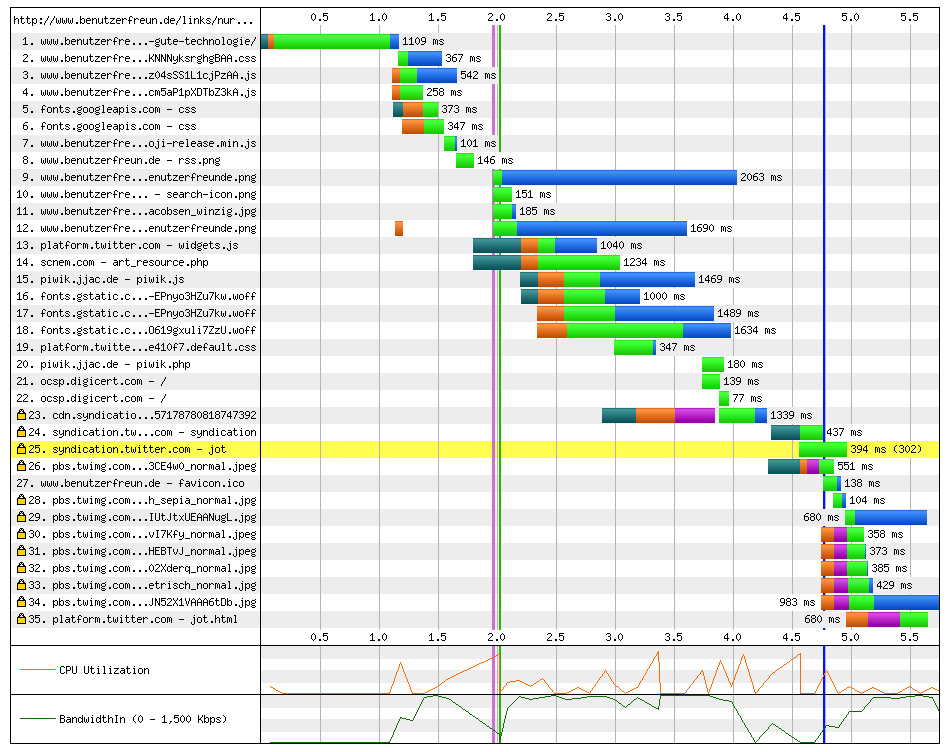
Task: Select request 6 fonts.googleapis.com css label
Action: (110, 126)
